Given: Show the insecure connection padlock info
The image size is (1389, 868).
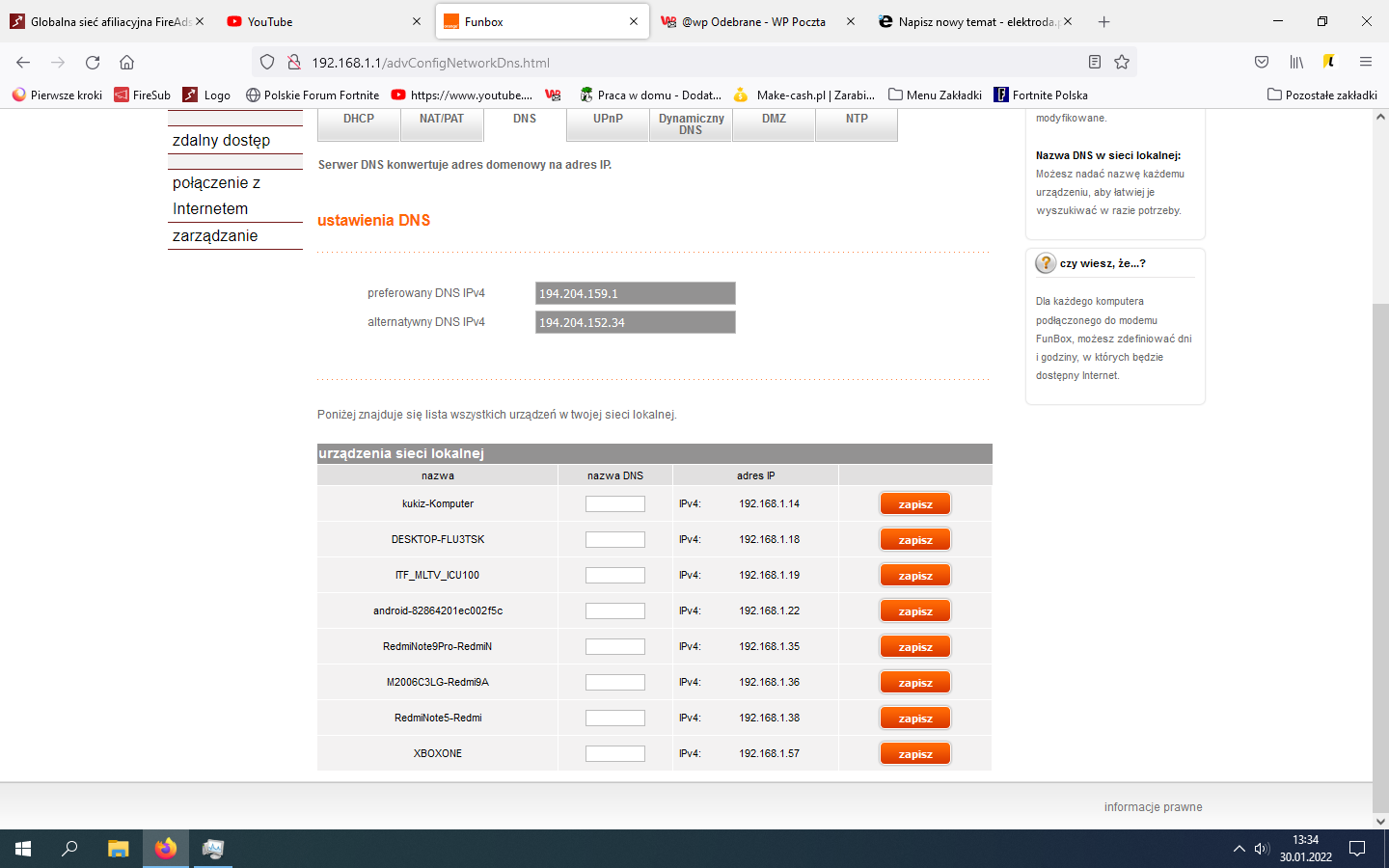Looking at the screenshot, I should coord(294,63).
